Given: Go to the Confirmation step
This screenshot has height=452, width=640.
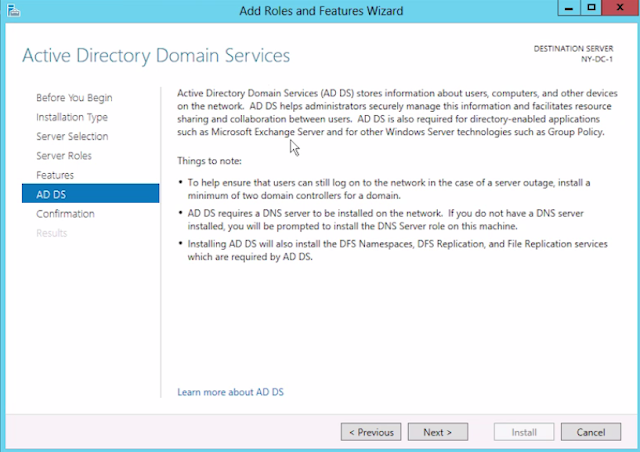Looking at the screenshot, I should (65, 214).
